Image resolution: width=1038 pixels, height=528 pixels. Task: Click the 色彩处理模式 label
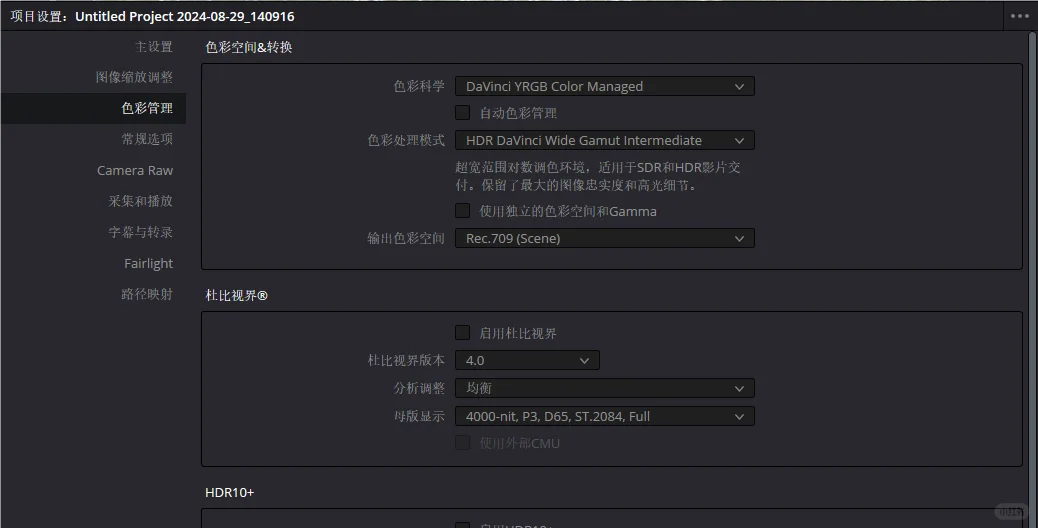tap(406, 140)
